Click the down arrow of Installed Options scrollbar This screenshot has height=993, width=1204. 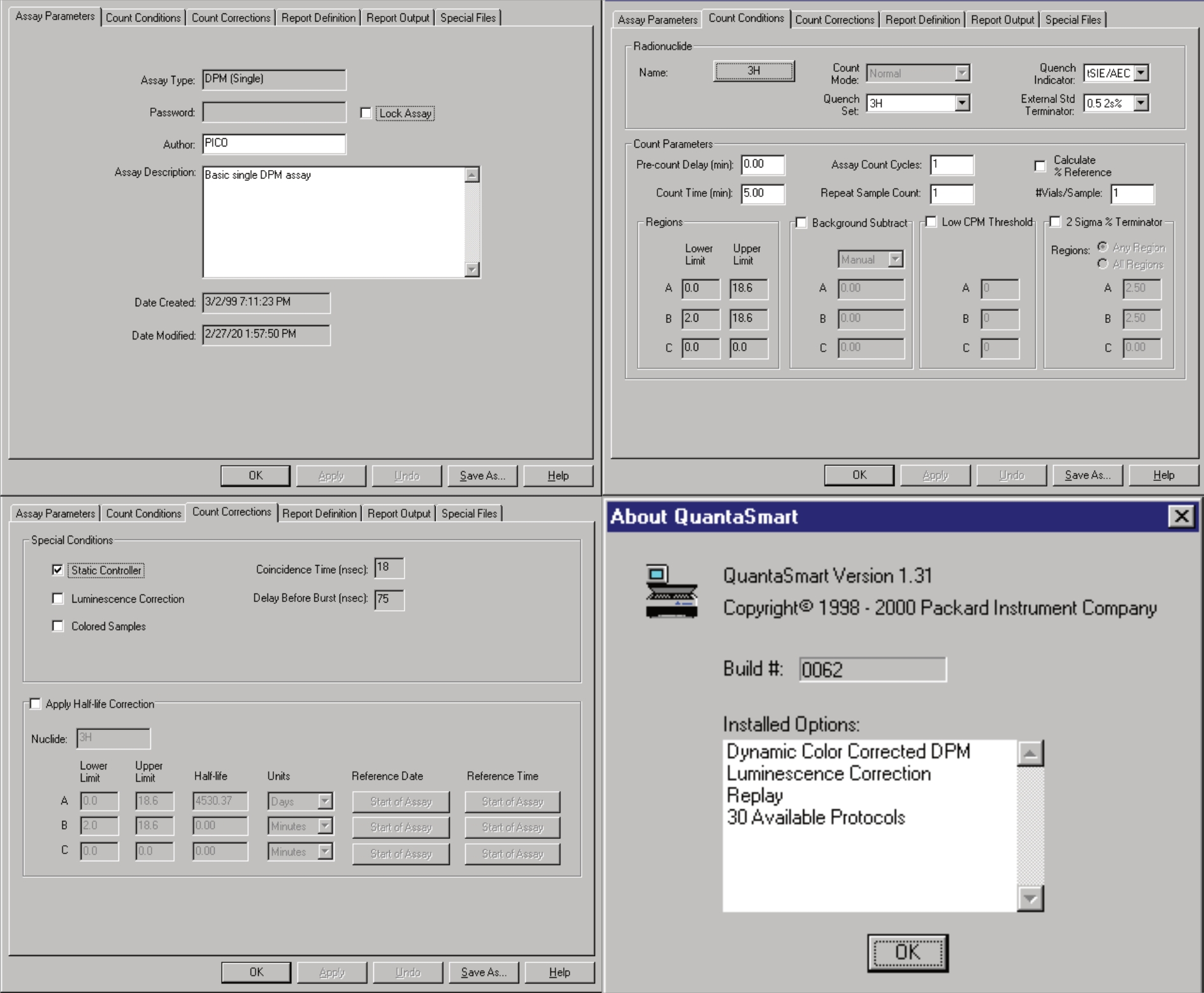[1030, 899]
